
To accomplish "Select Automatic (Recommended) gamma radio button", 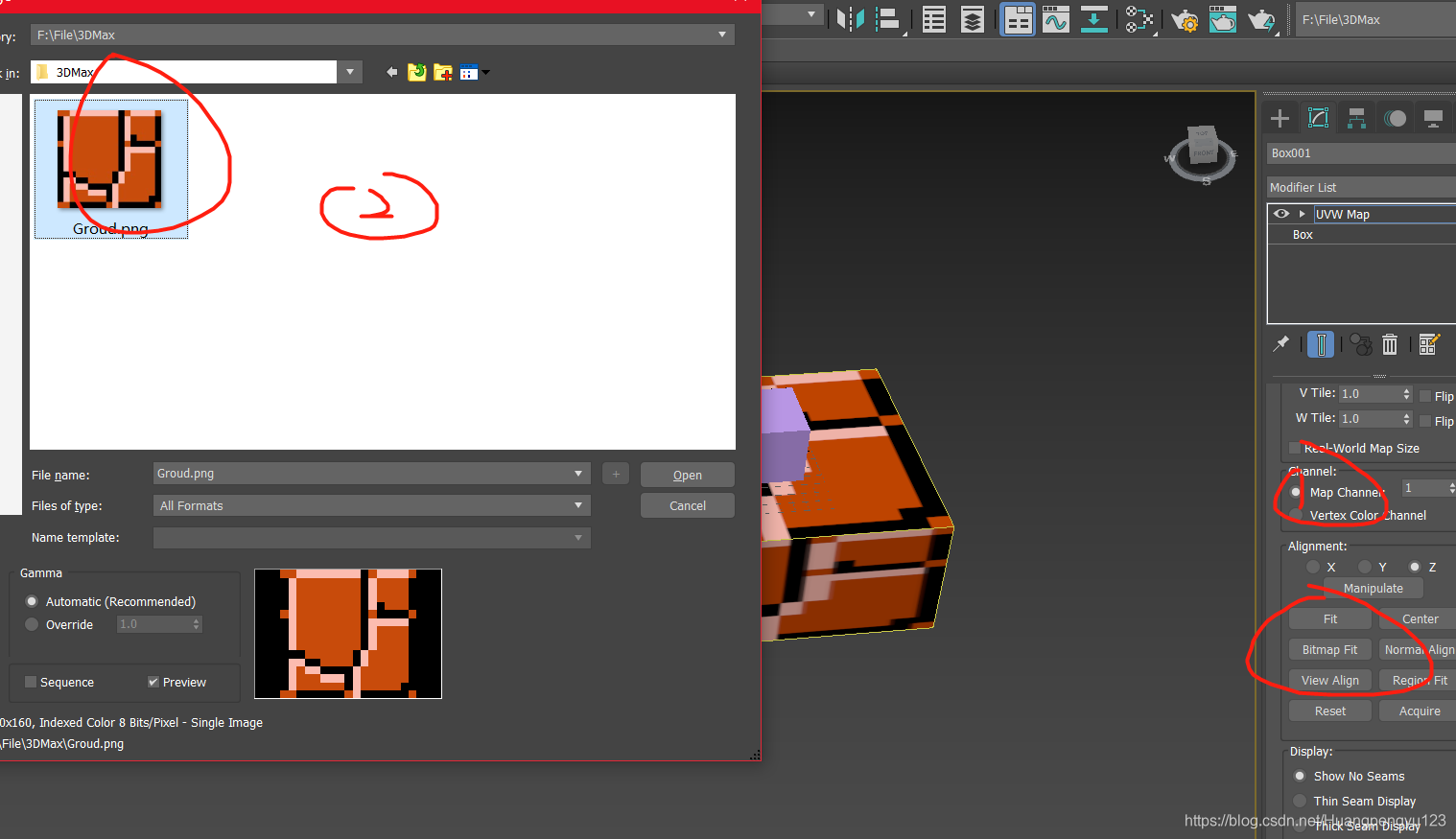I will 32,601.
